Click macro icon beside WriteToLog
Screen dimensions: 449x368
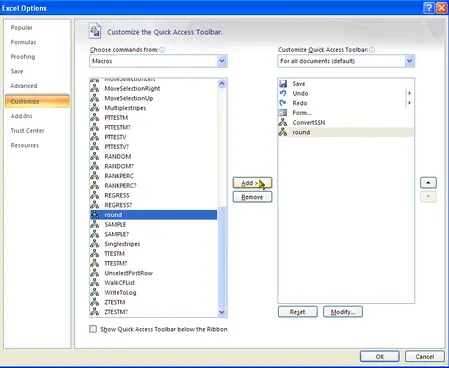tap(95, 292)
